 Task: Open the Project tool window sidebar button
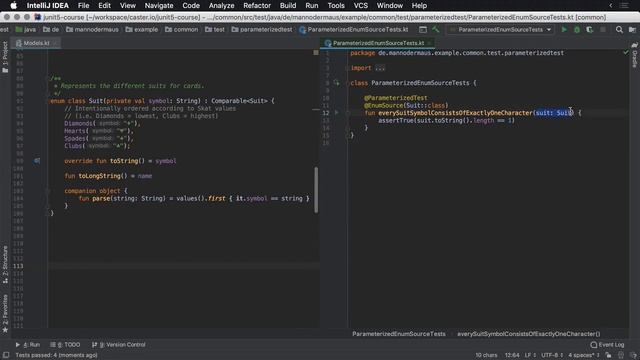5,57
